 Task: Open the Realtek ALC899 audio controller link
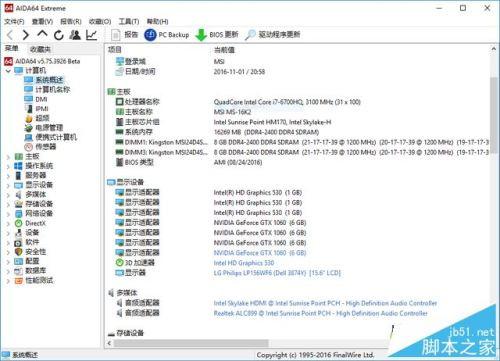[320, 313]
